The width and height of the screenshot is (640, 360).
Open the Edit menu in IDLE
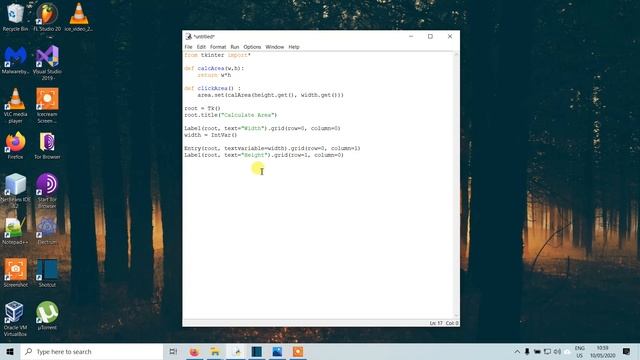[x=201, y=47]
